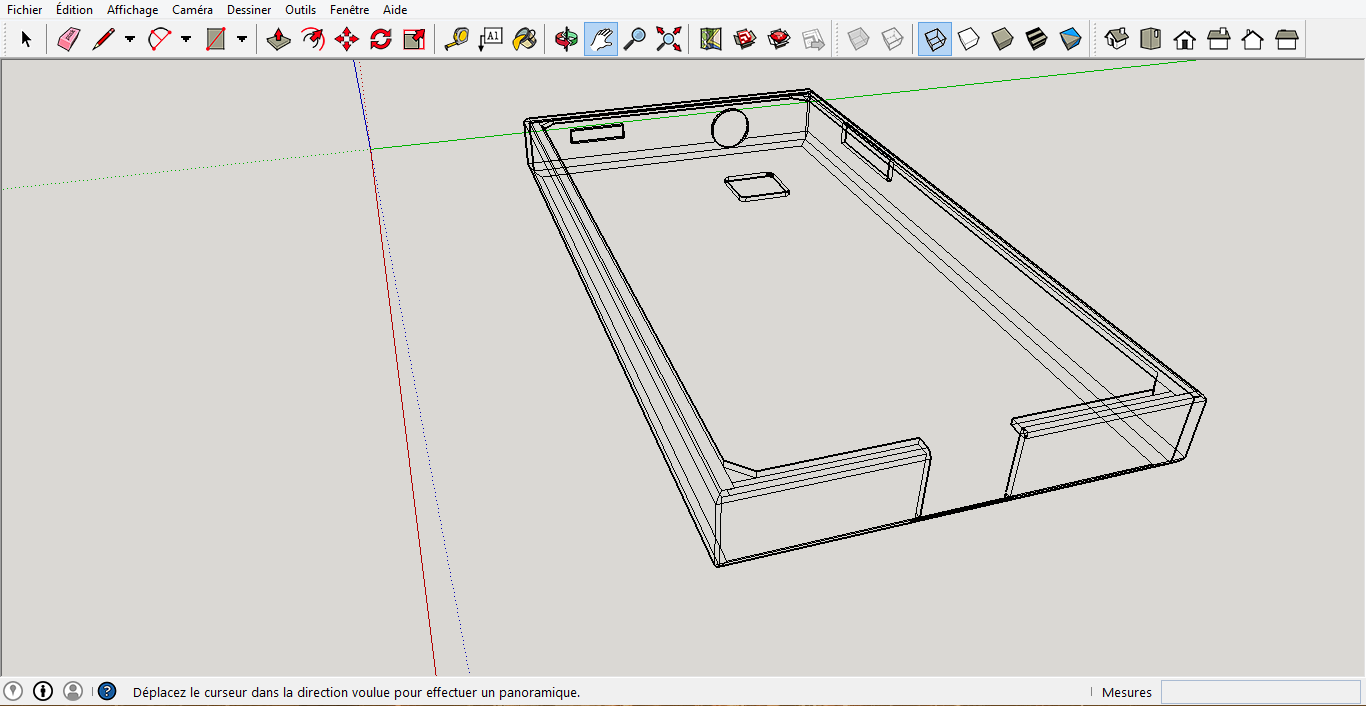Pick the Push/Pull tool
1366x706 pixels.
point(279,40)
